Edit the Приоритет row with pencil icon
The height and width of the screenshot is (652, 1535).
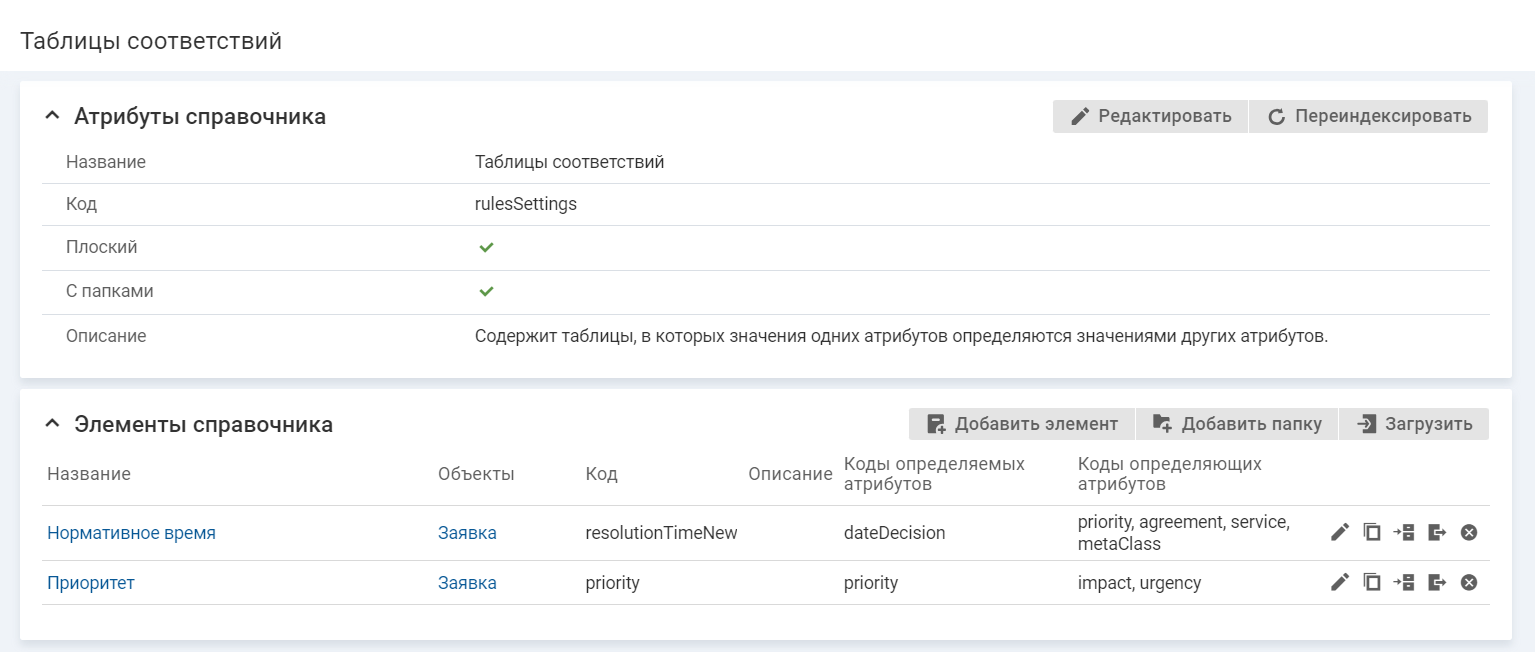pyautogui.click(x=1340, y=582)
